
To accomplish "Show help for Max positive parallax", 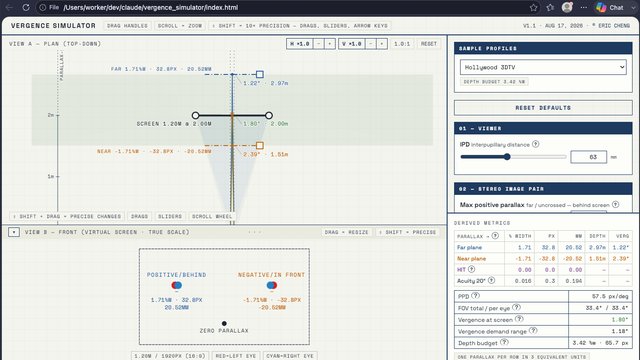I will (616, 204).
